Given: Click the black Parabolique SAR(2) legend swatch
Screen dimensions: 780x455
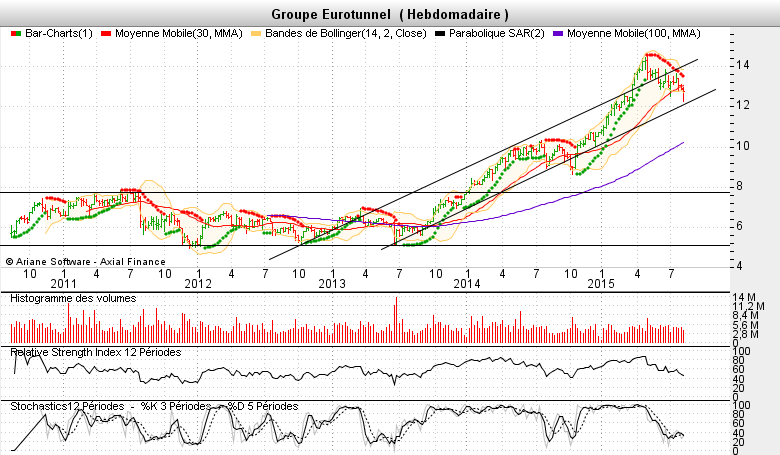Looking at the screenshot, I should (x=440, y=33).
